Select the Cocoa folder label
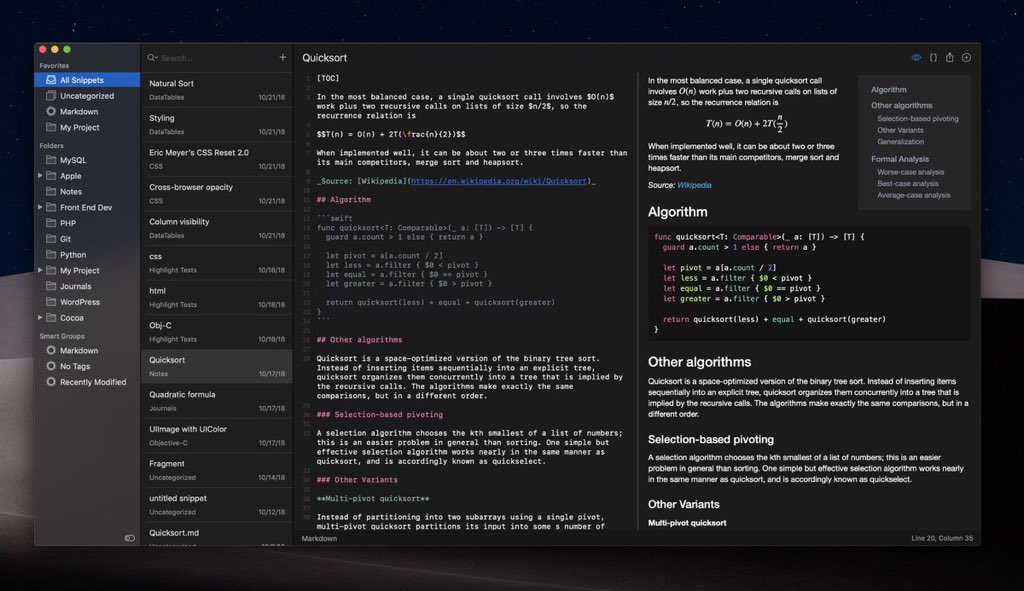Viewport: 1024px width, 591px height. [72, 318]
